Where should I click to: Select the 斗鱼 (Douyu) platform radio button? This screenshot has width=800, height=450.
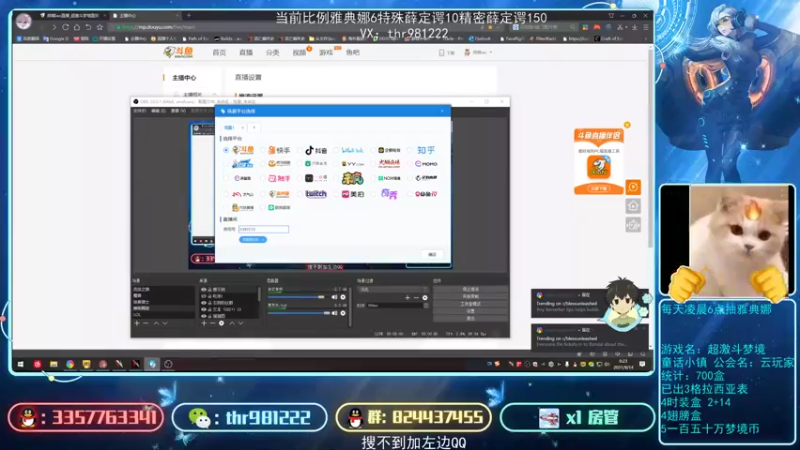tap(226, 150)
